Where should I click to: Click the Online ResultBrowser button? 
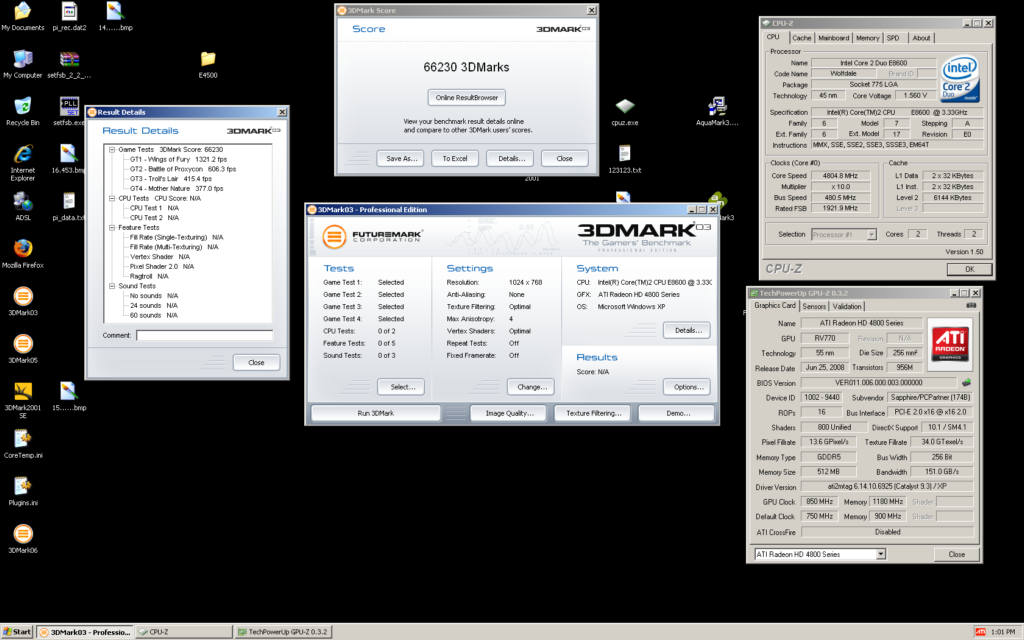coord(466,97)
